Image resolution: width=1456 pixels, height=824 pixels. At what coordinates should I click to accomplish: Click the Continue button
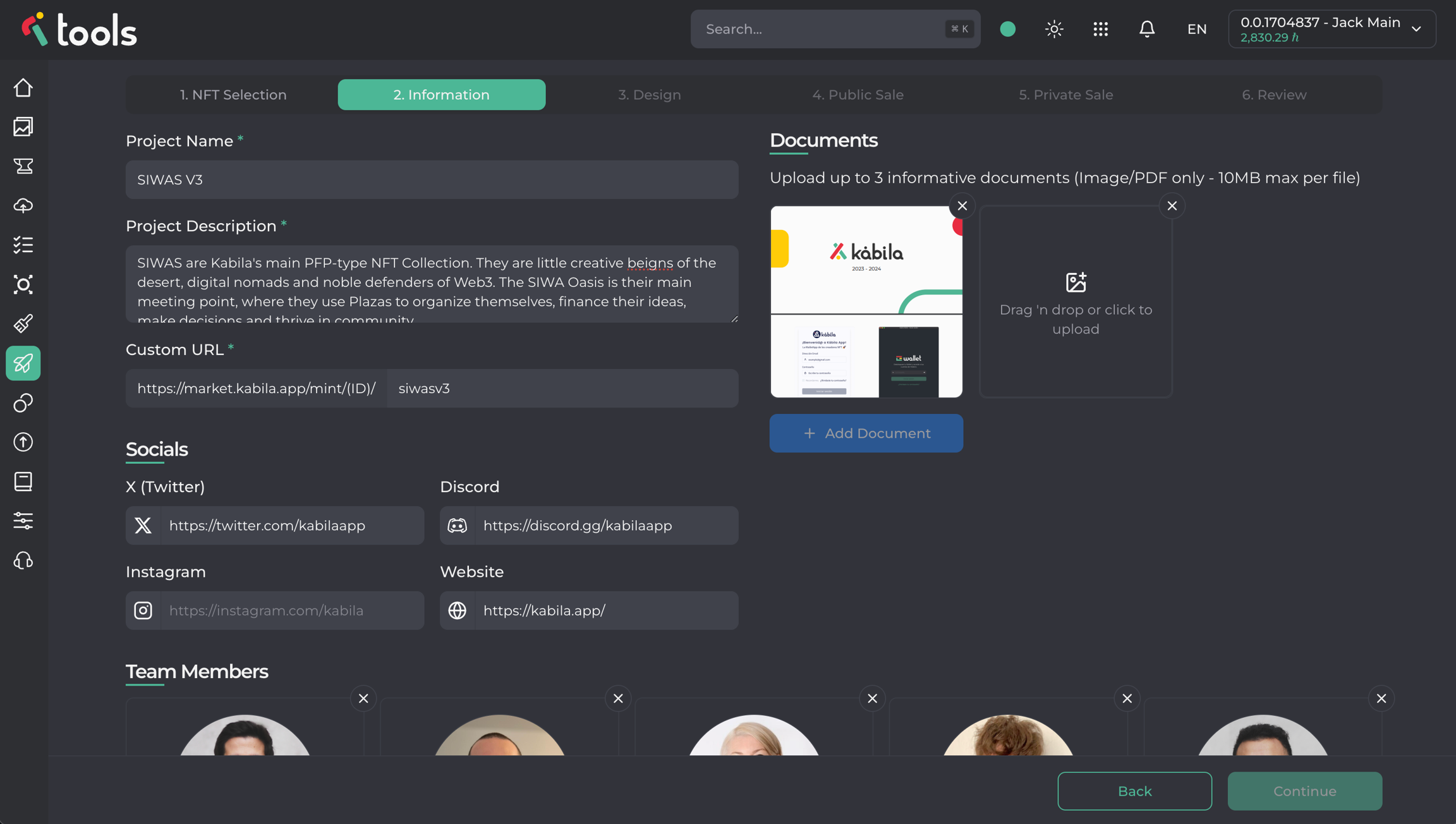[x=1305, y=791]
